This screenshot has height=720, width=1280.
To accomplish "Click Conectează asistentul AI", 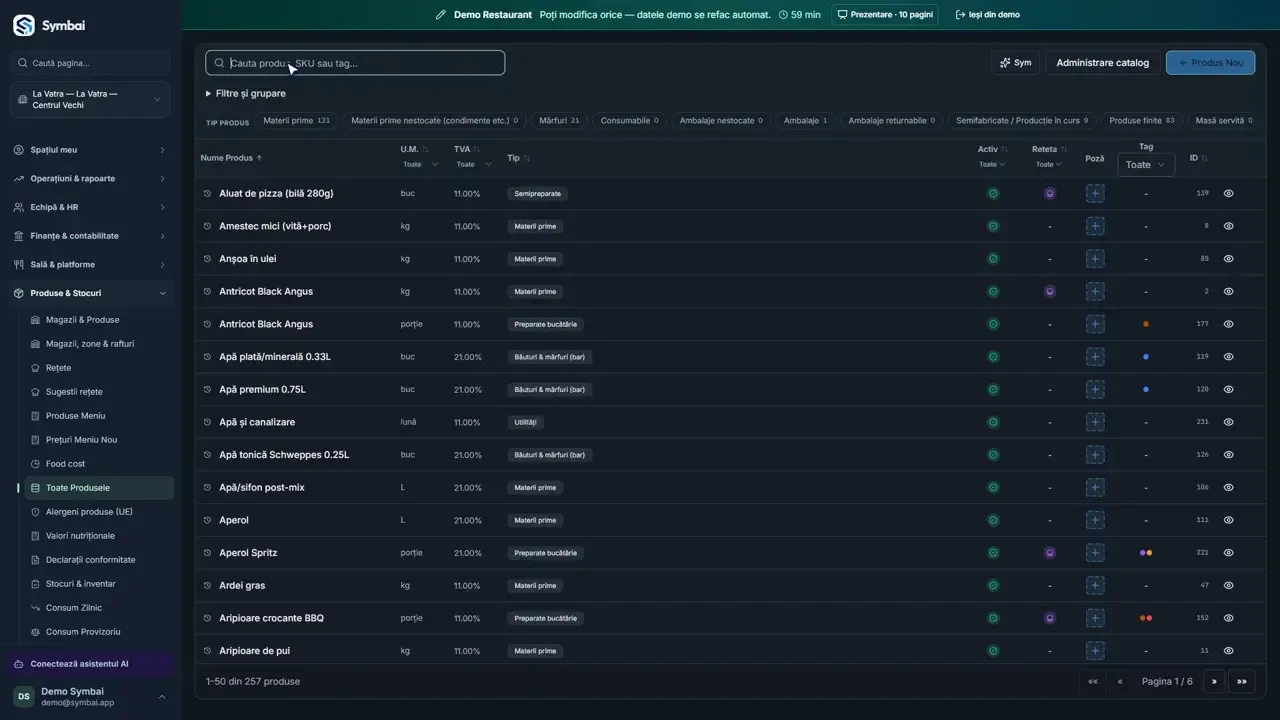I will tap(90, 664).
